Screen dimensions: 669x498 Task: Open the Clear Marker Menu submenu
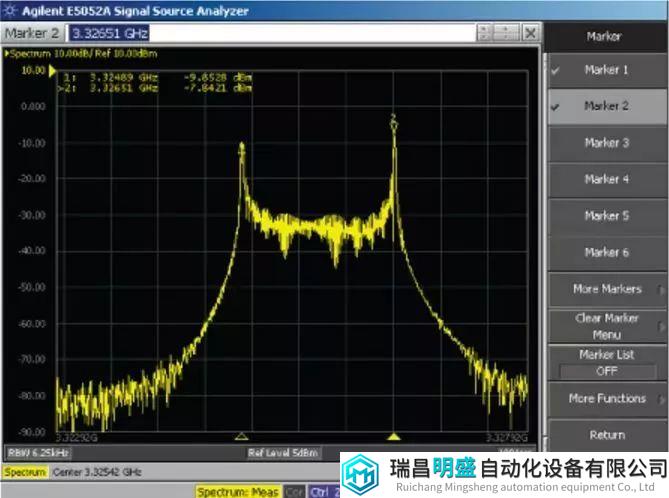[607, 326]
